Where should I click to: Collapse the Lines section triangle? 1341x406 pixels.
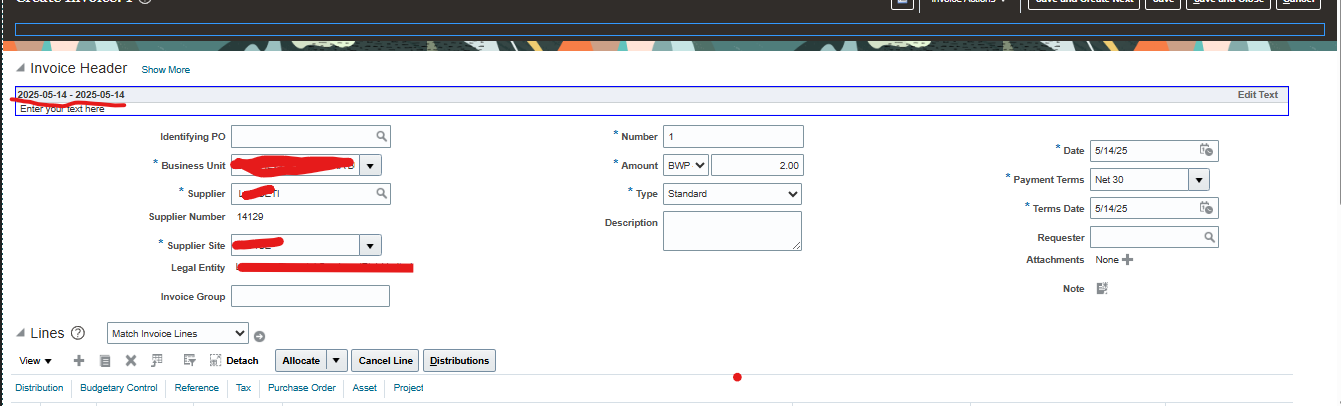click(x=21, y=334)
